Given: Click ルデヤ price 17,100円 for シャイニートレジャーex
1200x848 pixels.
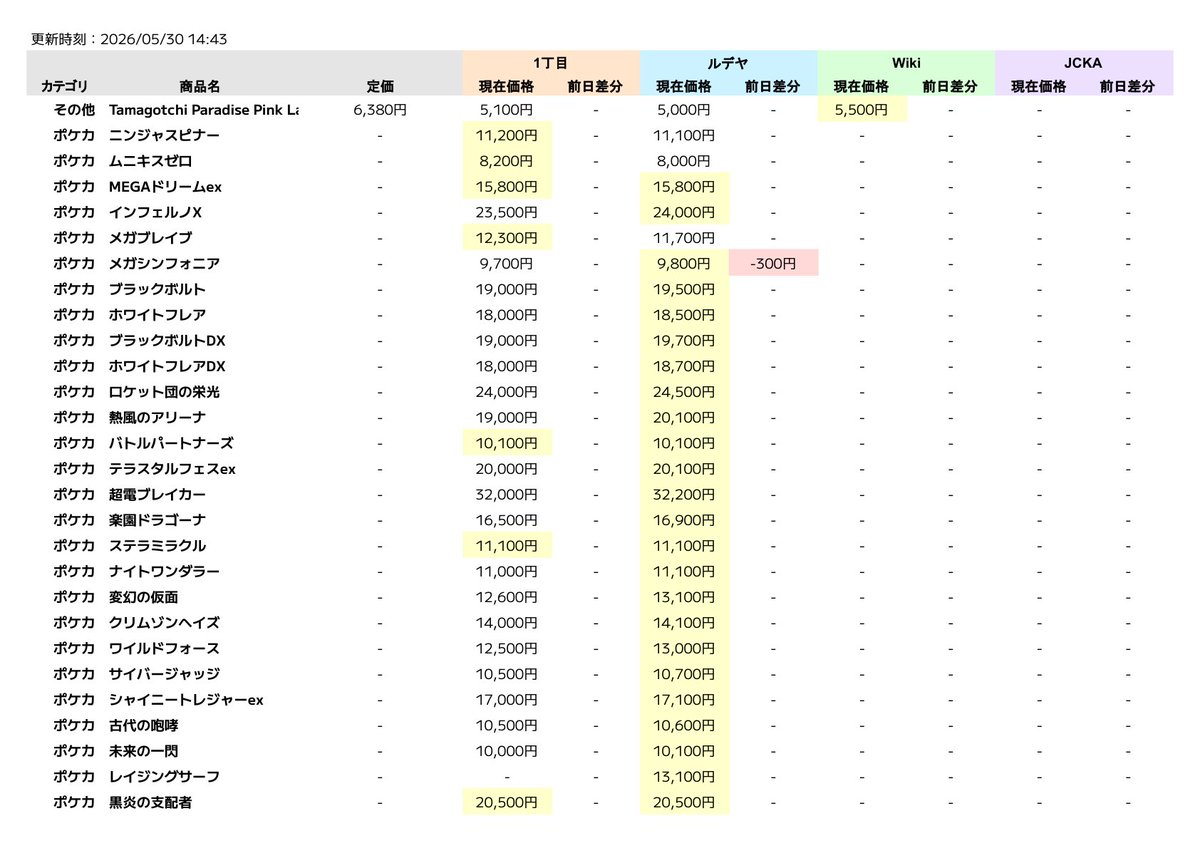Looking at the screenshot, I should [x=685, y=700].
